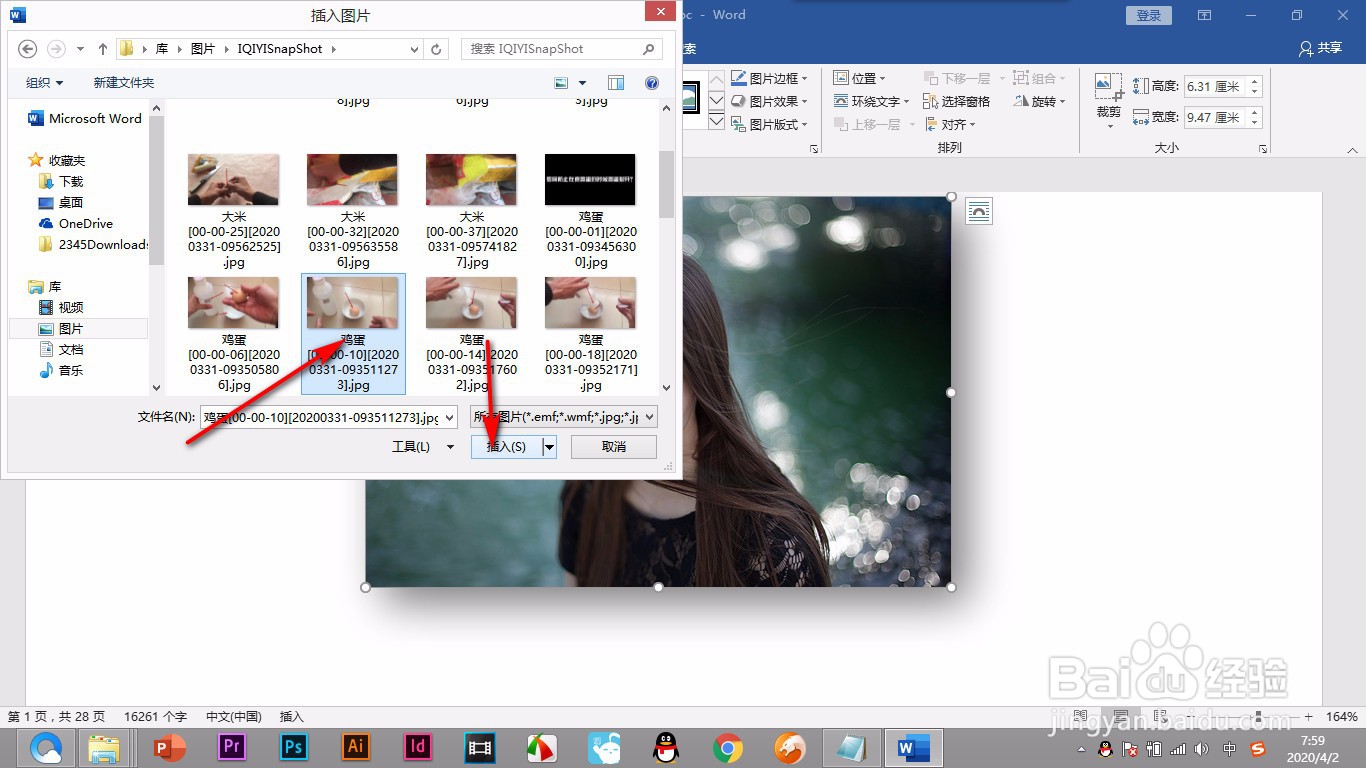Open layout options beside the picture
Image resolution: width=1366 pixels, height=768 pixels.
pyautogui.click(x=979, y=211)
